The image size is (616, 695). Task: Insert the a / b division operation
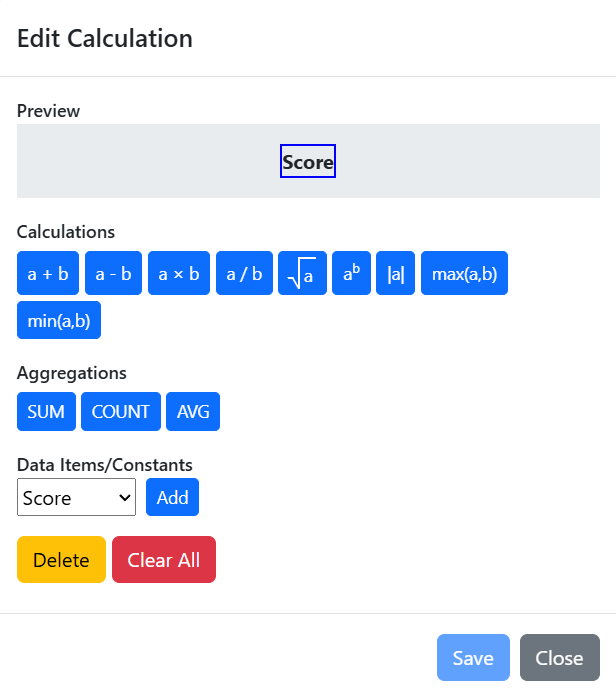[x=244, y=273]
